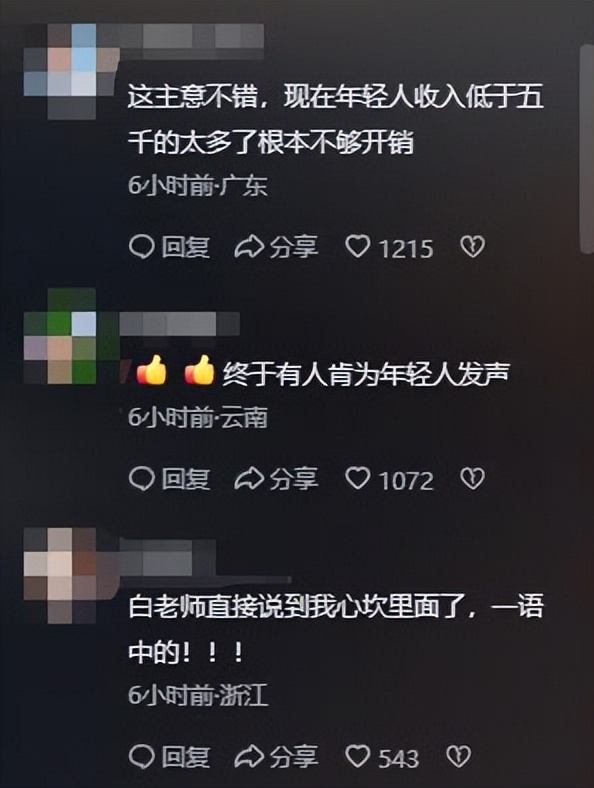Open the second commenter's blurred username
Screen dimensions: 594x788
click(x=179, y=324)
